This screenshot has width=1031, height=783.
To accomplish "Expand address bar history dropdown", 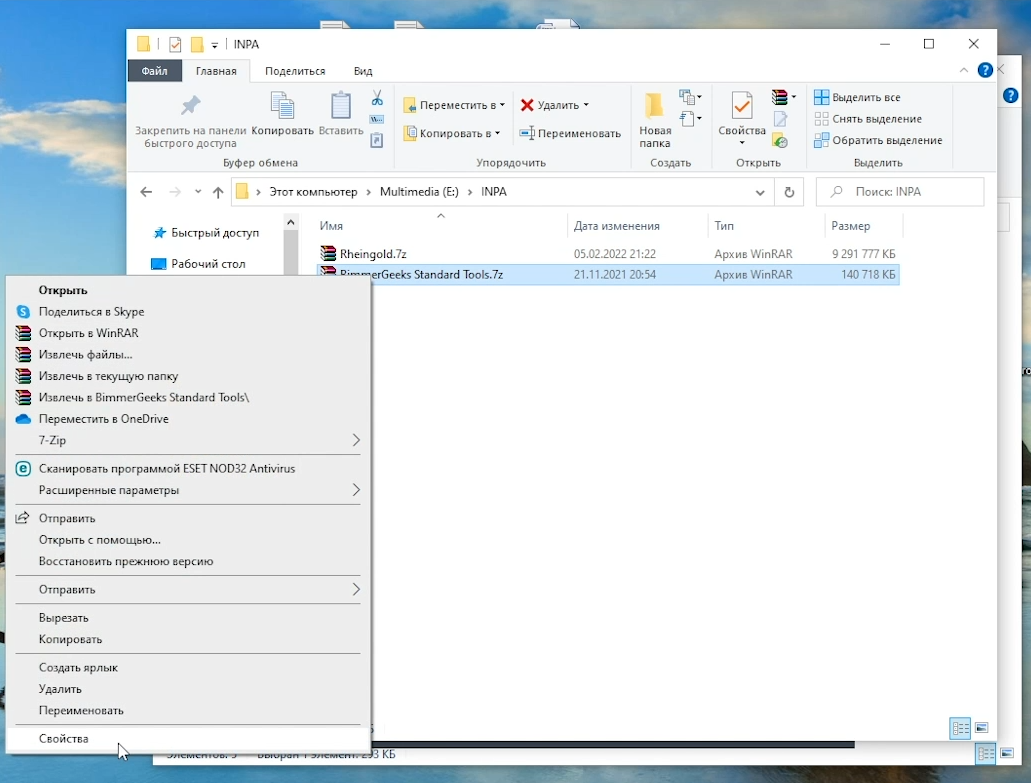I will click(759, 193).
